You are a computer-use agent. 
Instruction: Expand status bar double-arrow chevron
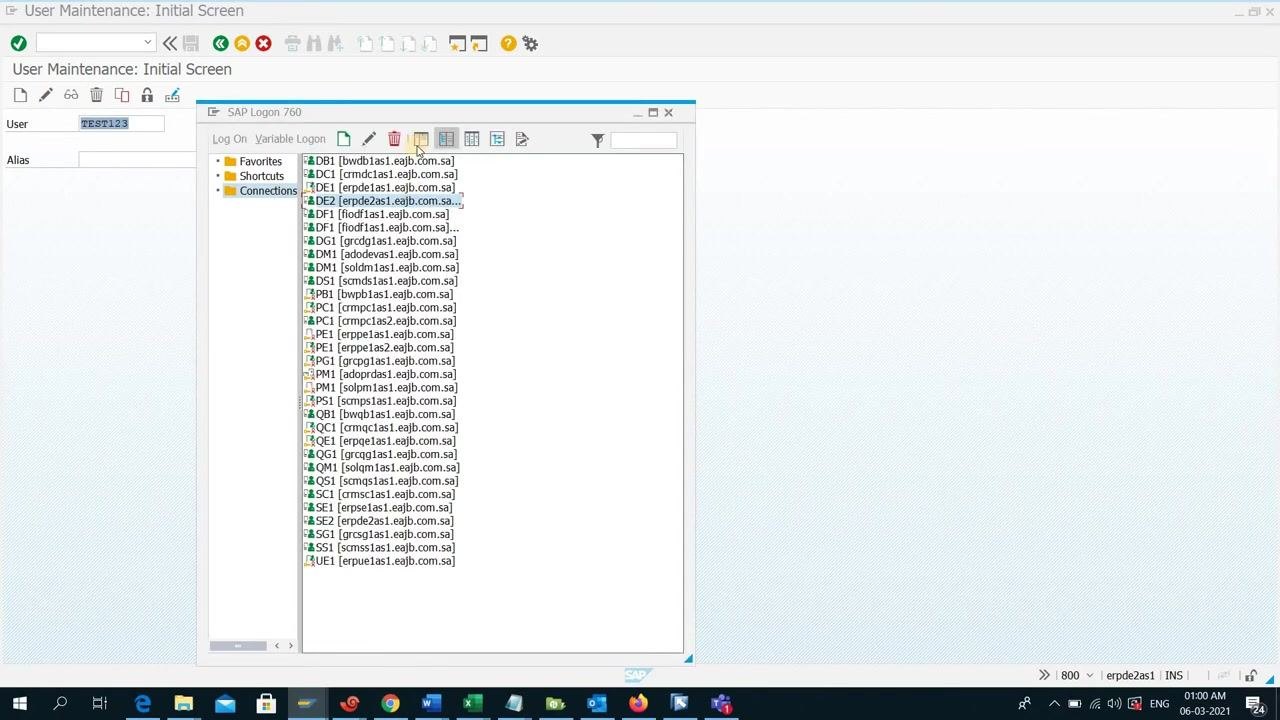click(1044, 675)
